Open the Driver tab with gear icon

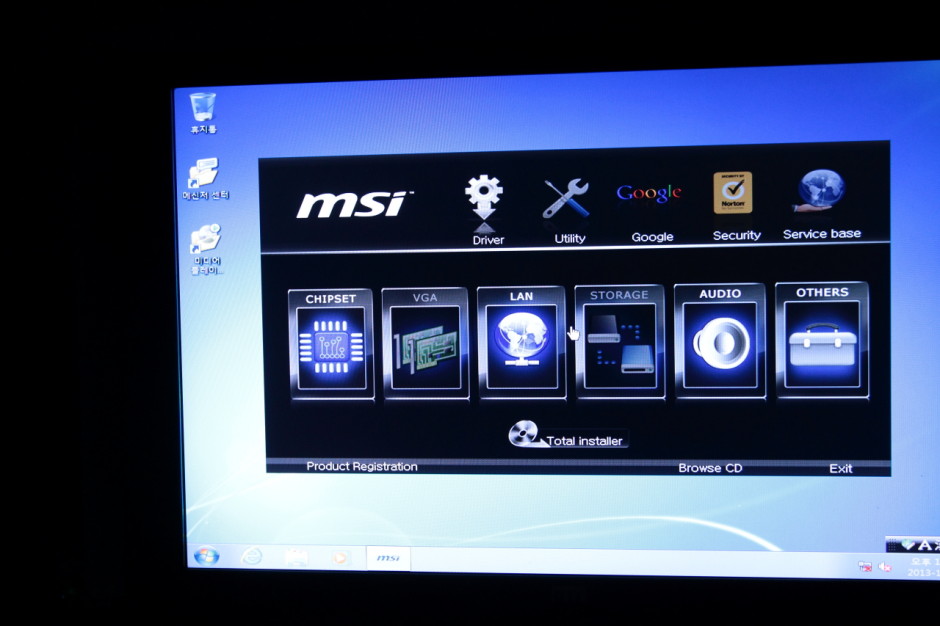486,208
